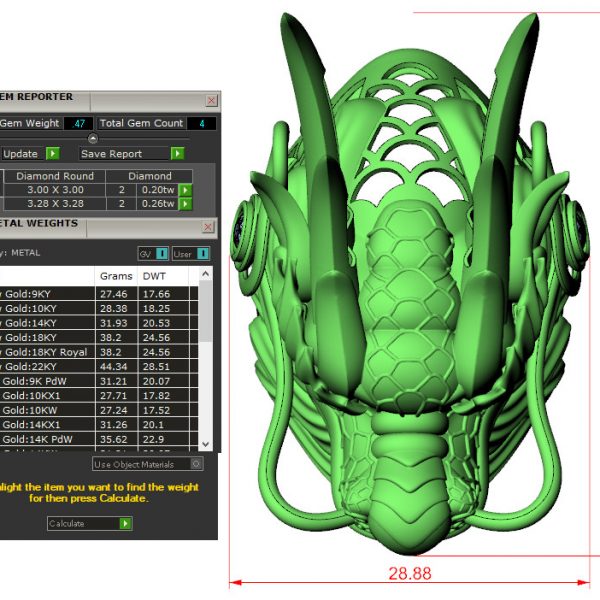Click green arrow next to 0.20tw
The width and height of the screenshot is (600, 600).
click(x=185, y=190)
